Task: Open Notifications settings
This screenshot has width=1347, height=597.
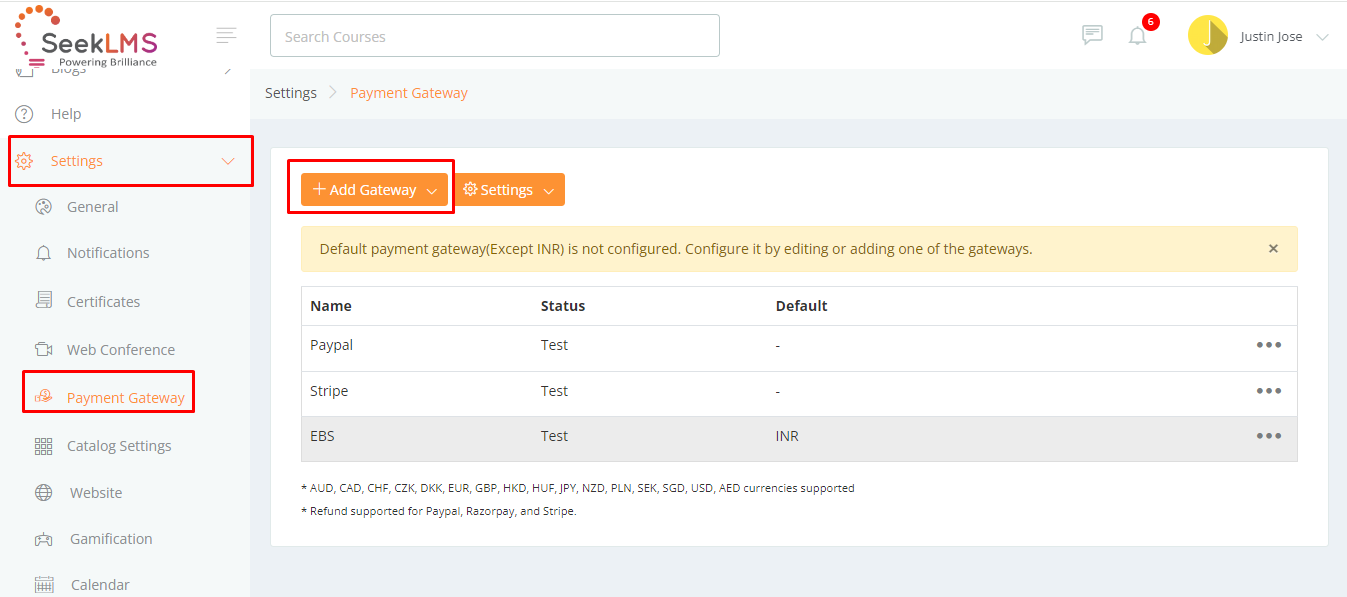Action: [x=108, y=253]
